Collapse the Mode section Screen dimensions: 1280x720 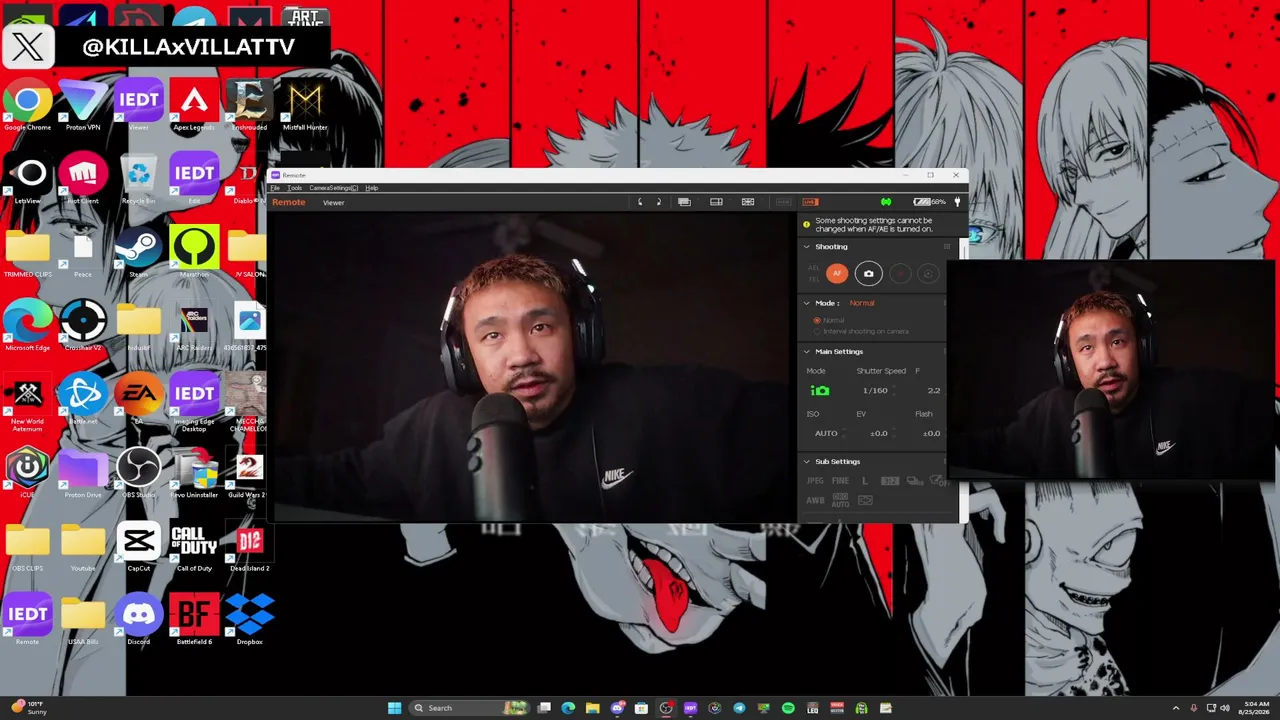807,303
